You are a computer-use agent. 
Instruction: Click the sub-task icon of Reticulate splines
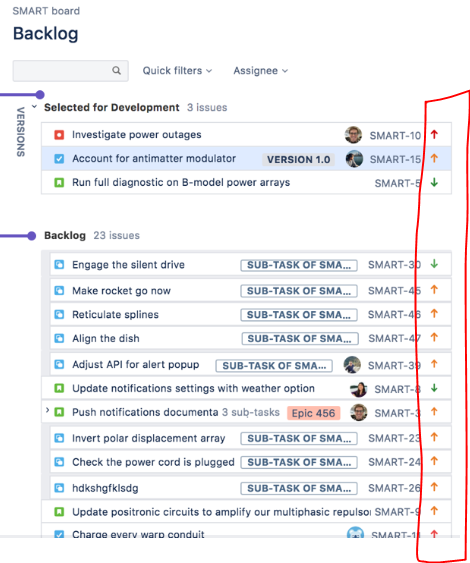pos(59,315)
